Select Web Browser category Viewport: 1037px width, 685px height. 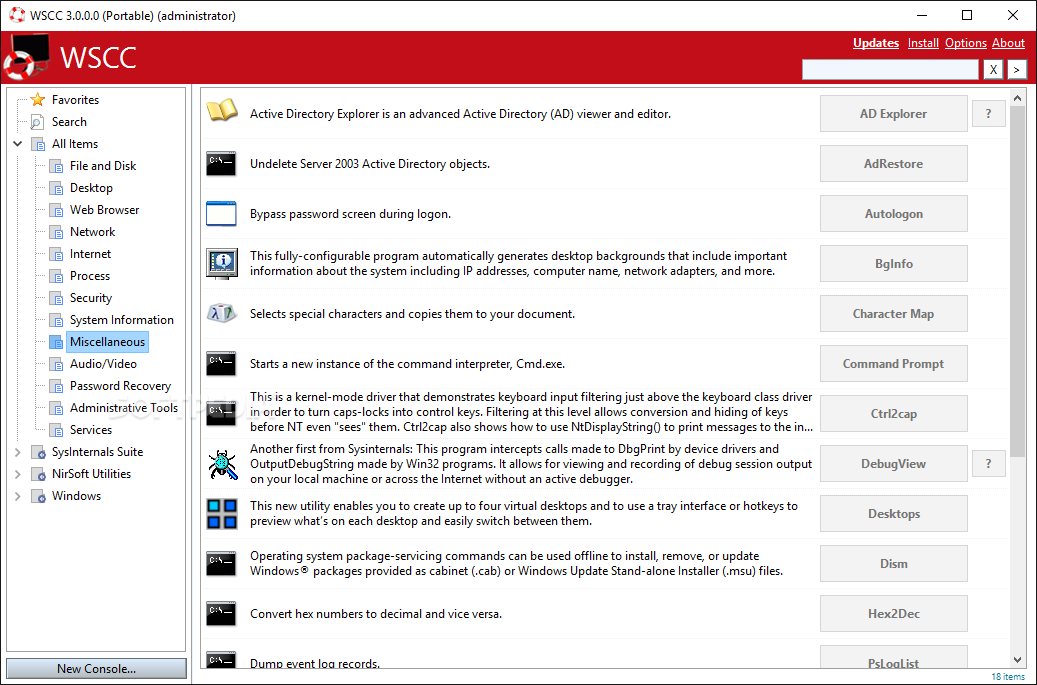click(x=104, y=210)
